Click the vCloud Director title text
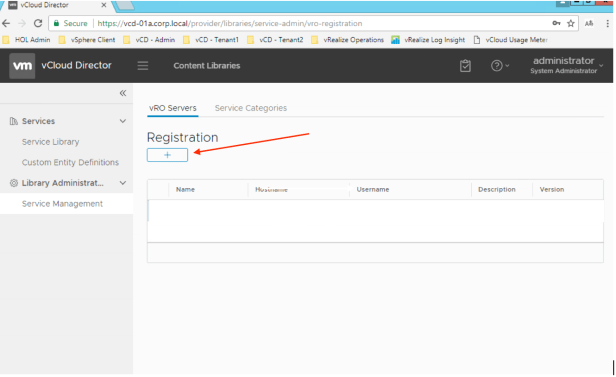Viewport: 616px width, 377px height. click(x=77, y=65)
